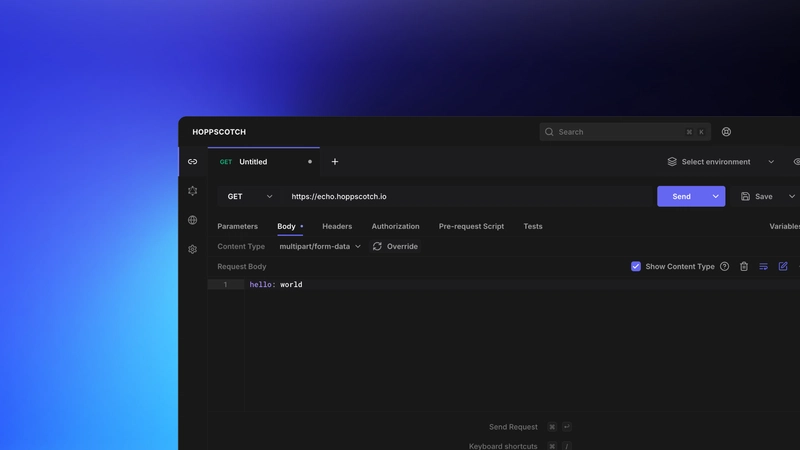This screenshot has height=450, width=800.
Task: Click the Variables label
Action: point(784,227)
